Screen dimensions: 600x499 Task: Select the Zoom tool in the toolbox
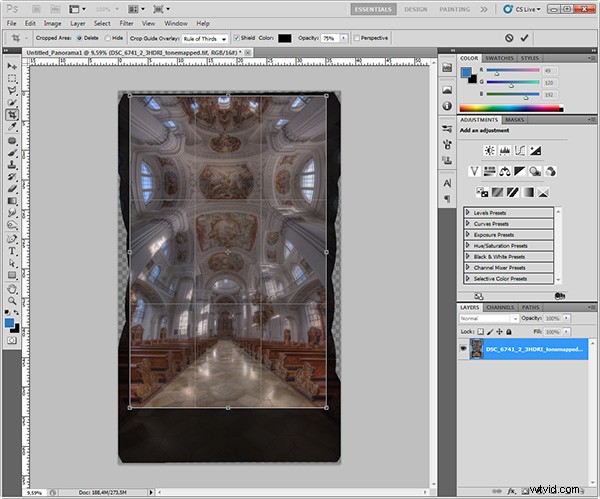(x=12, y=301)
